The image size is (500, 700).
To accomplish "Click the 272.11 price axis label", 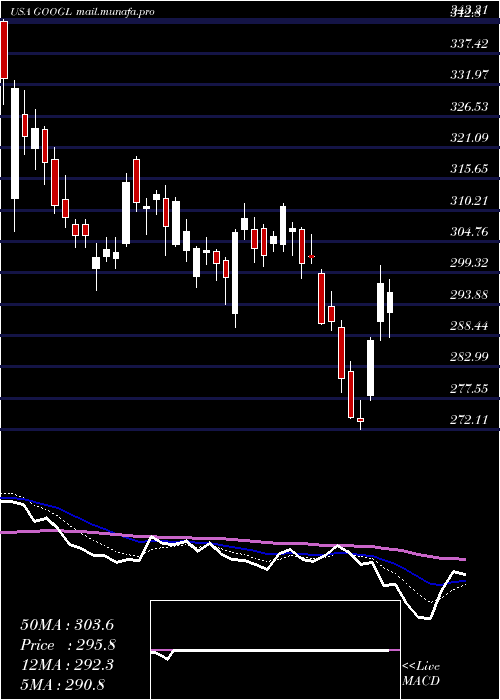I will pyautogui.click(x=469, y=421).
